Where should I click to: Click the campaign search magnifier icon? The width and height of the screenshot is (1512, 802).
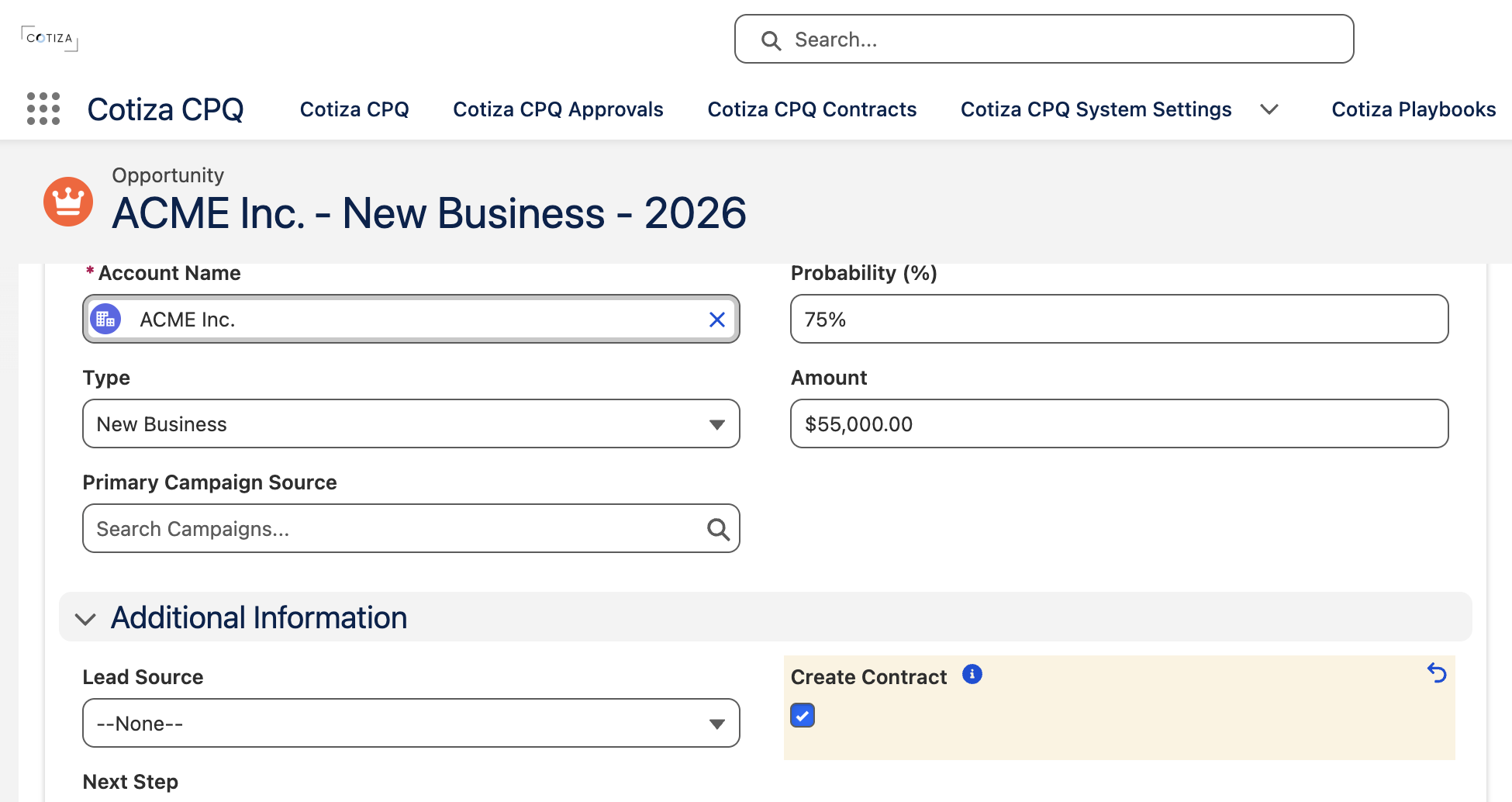click(x=719, y=529)
